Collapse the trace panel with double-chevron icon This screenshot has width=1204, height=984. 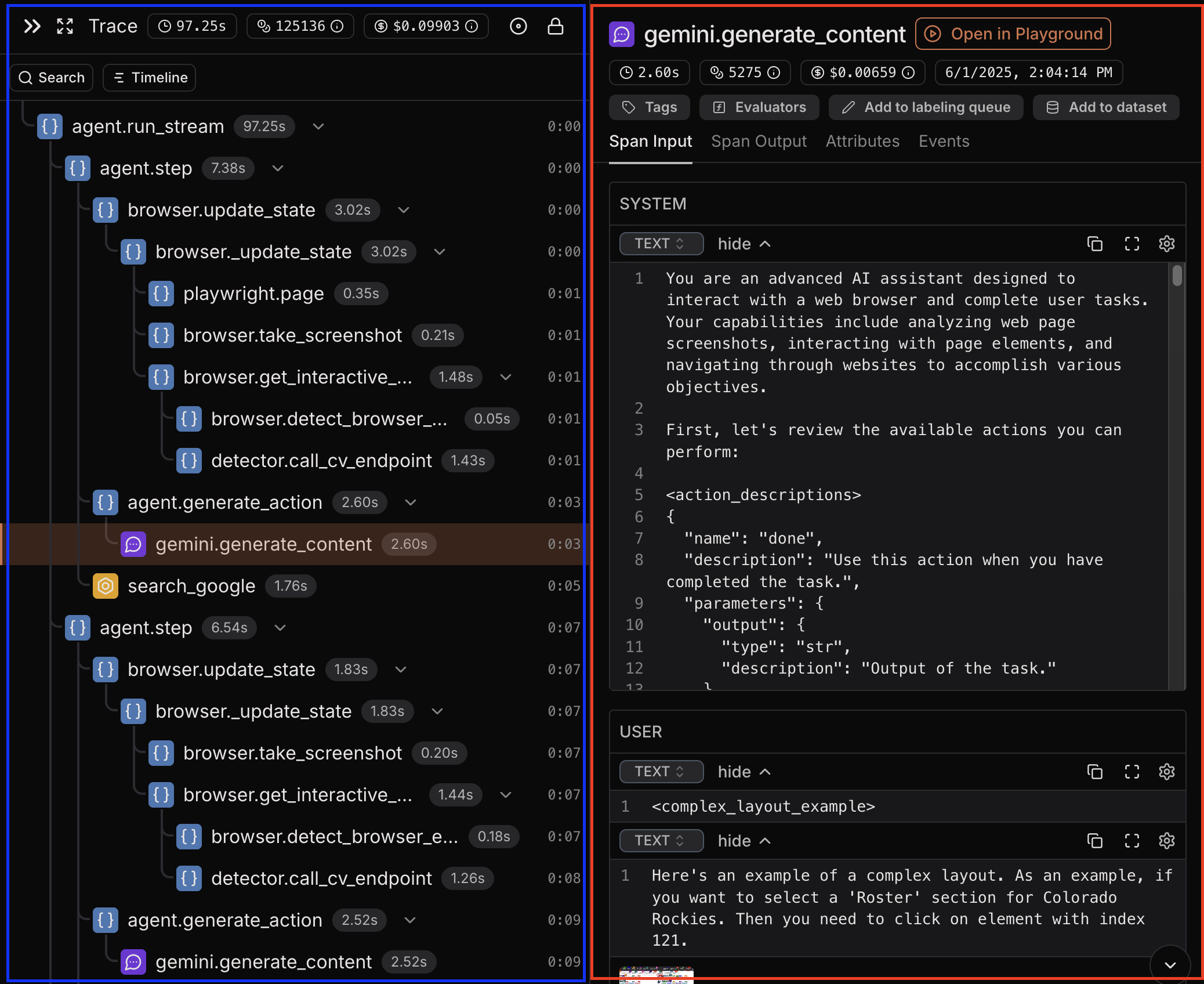[32, 26]
